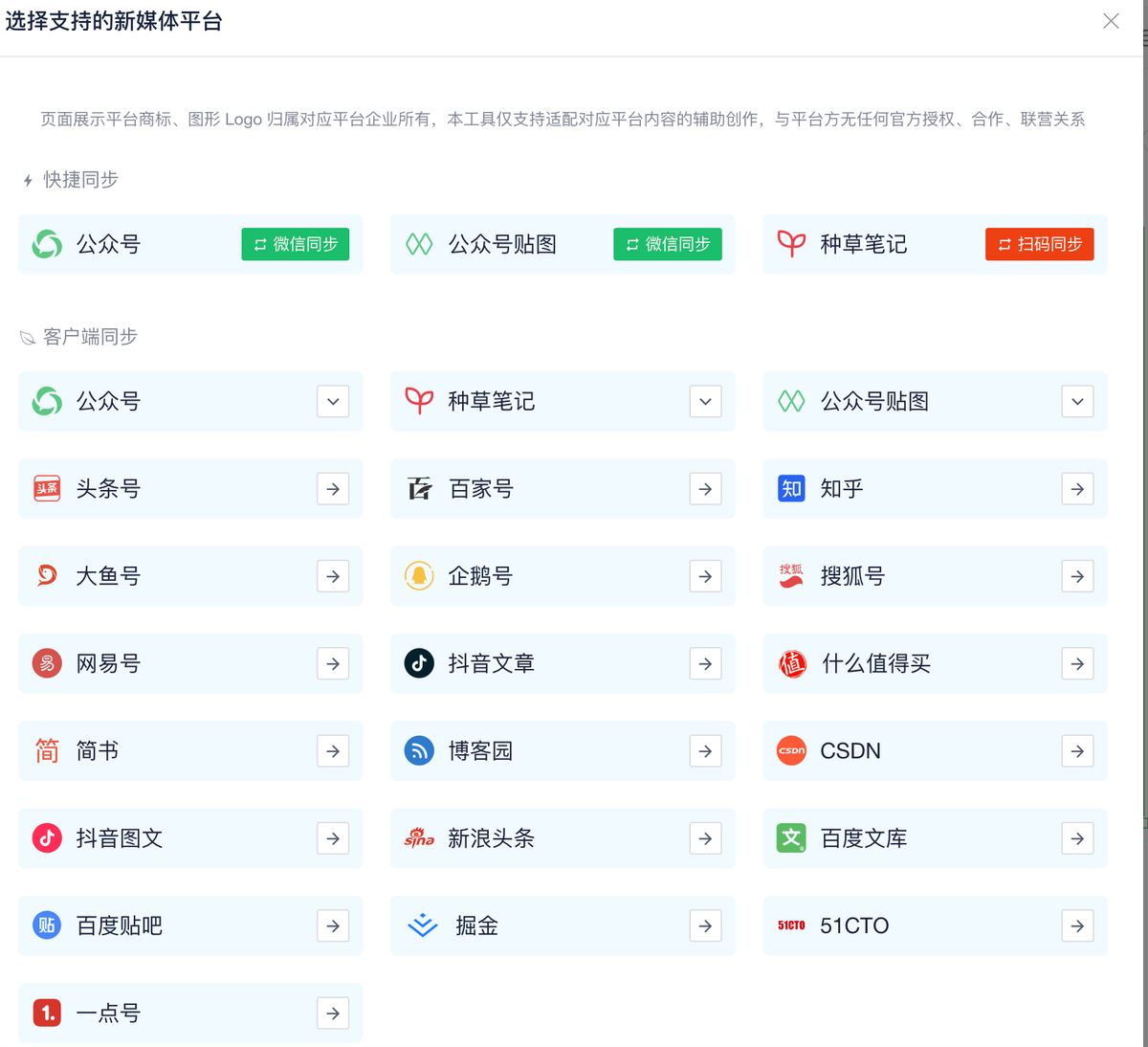Click the 什么值得买 platform logo
Viewport: 1148px width, 1047px height.
pos(792,663)
